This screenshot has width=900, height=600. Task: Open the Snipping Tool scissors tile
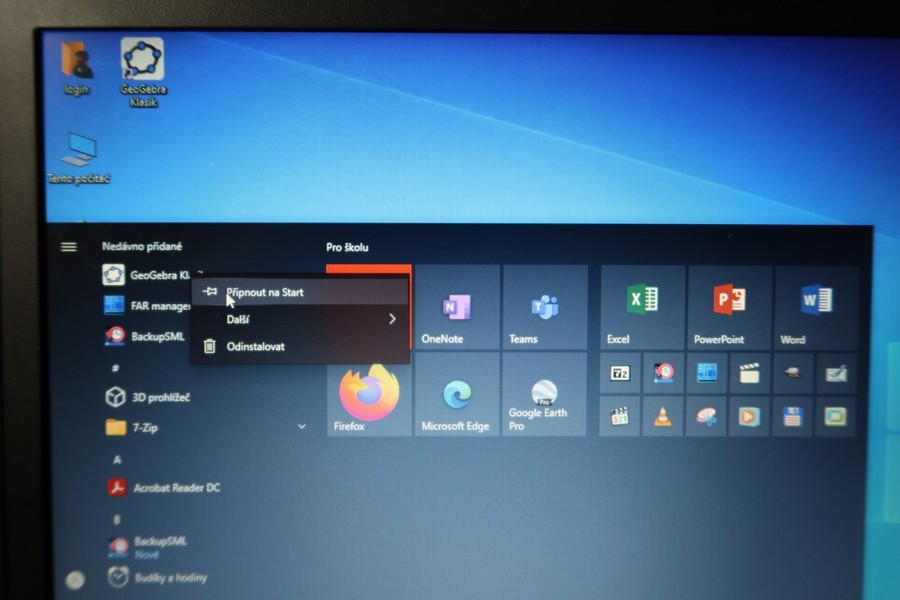click(707, 417)
